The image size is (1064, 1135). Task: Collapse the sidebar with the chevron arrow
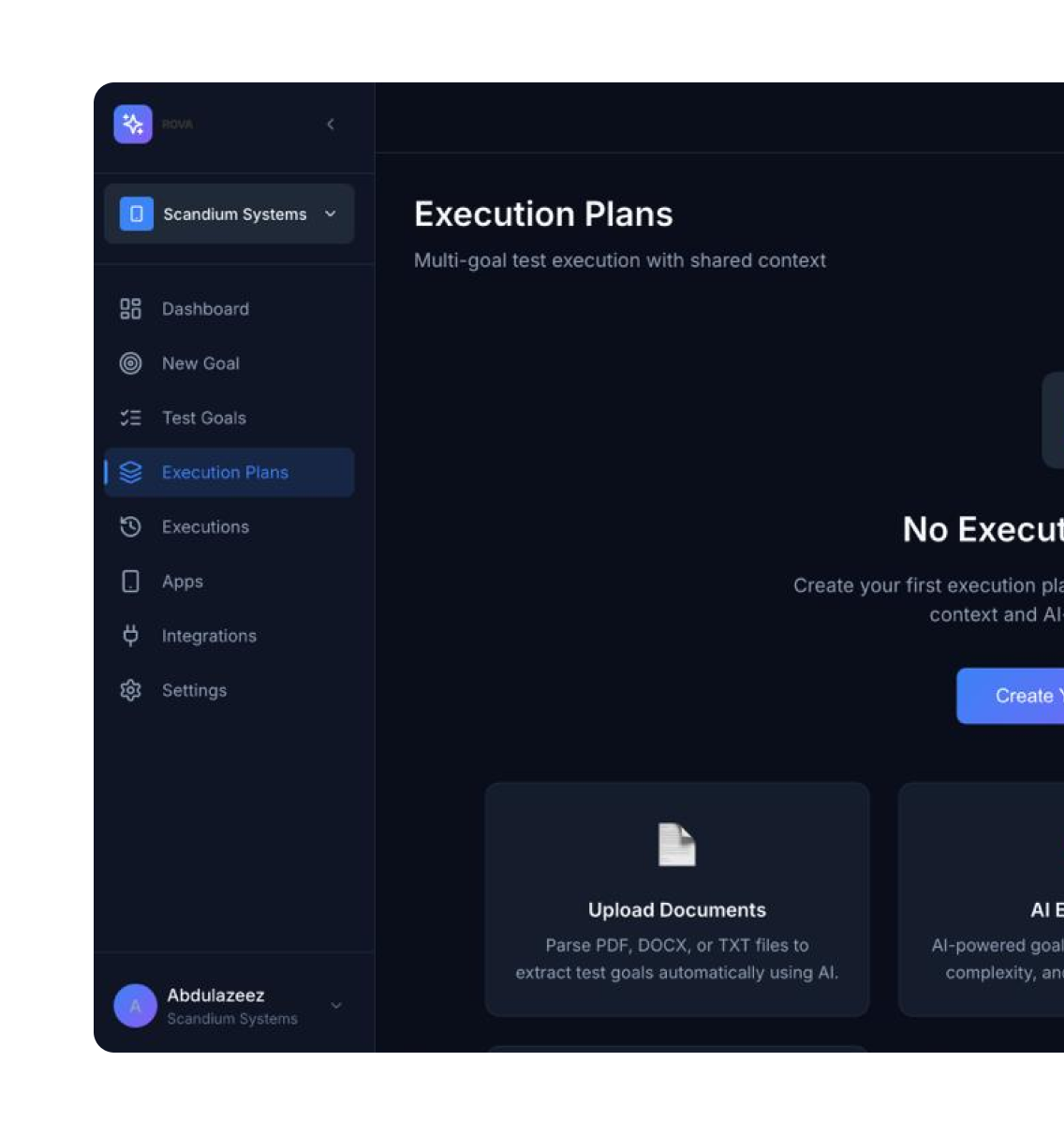[x=331, y=124]
